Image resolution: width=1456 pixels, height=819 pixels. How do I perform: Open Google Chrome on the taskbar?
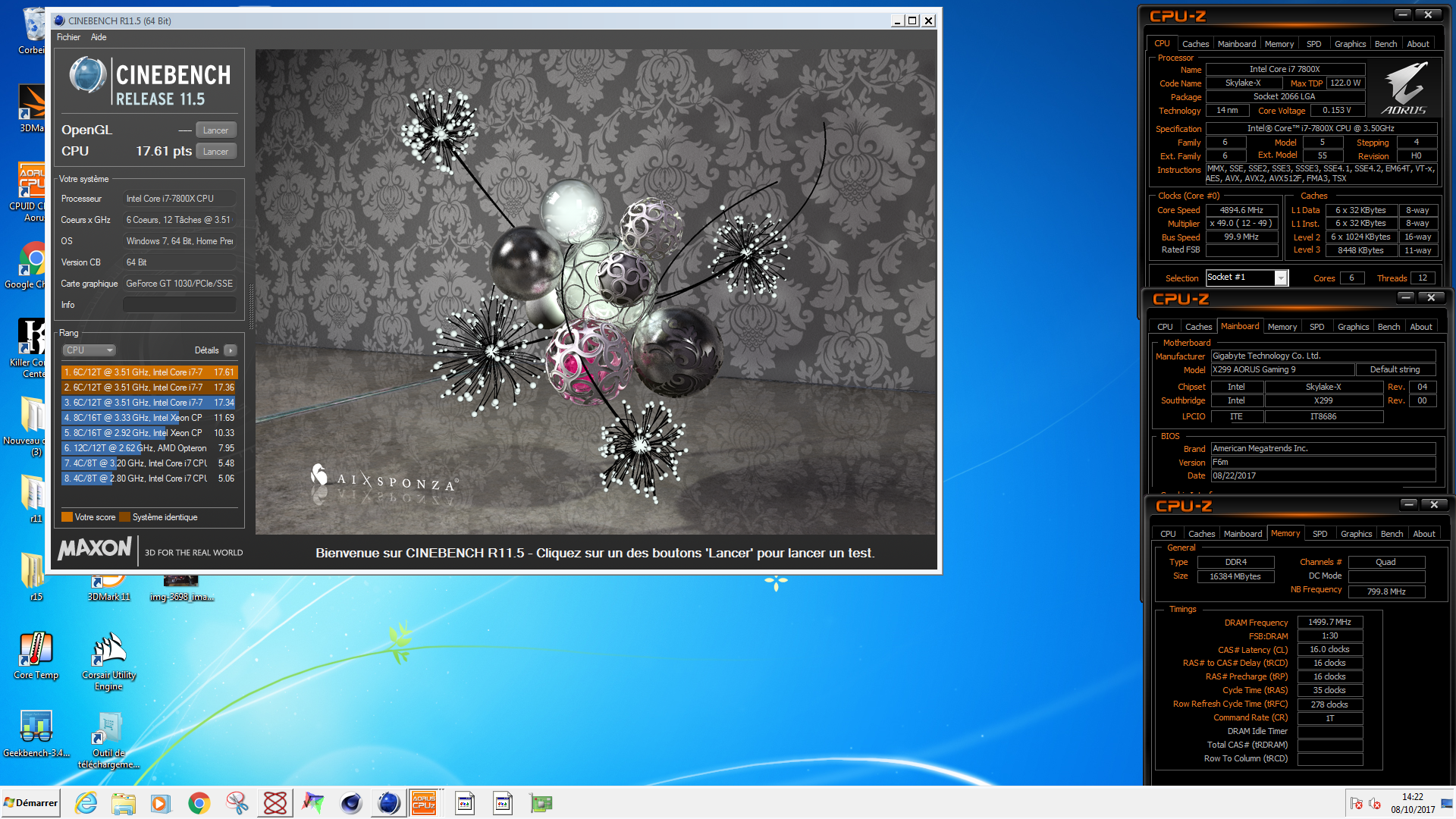(199, 803)
